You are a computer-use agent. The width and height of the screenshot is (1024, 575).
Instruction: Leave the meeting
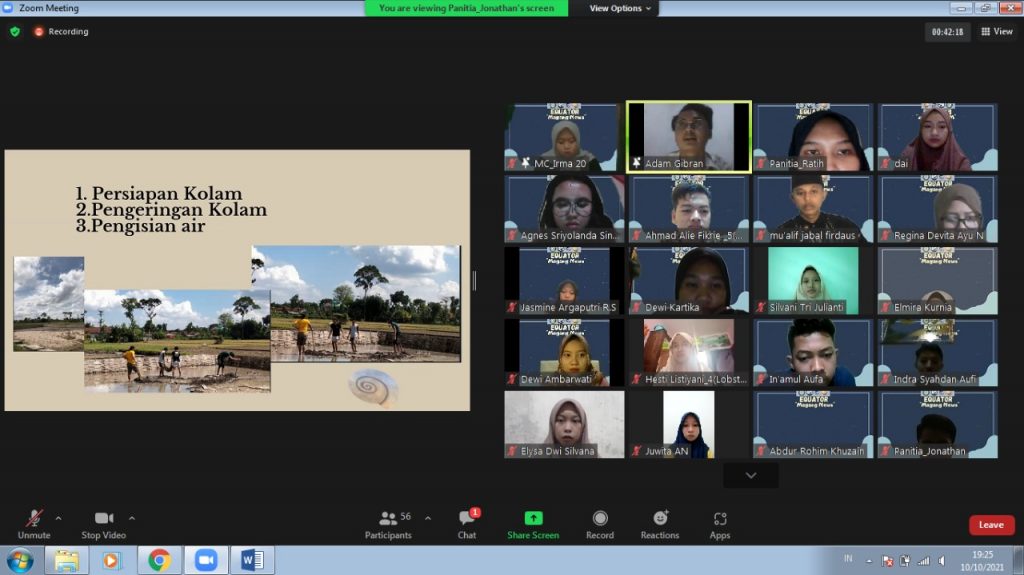coord(991,525)
